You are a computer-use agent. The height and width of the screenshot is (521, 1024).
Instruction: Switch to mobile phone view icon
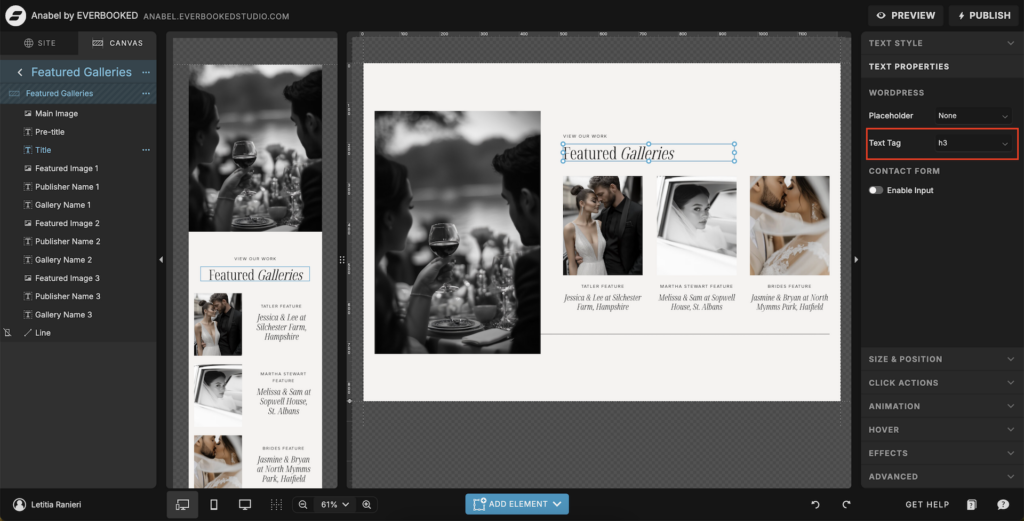[214, 505]
